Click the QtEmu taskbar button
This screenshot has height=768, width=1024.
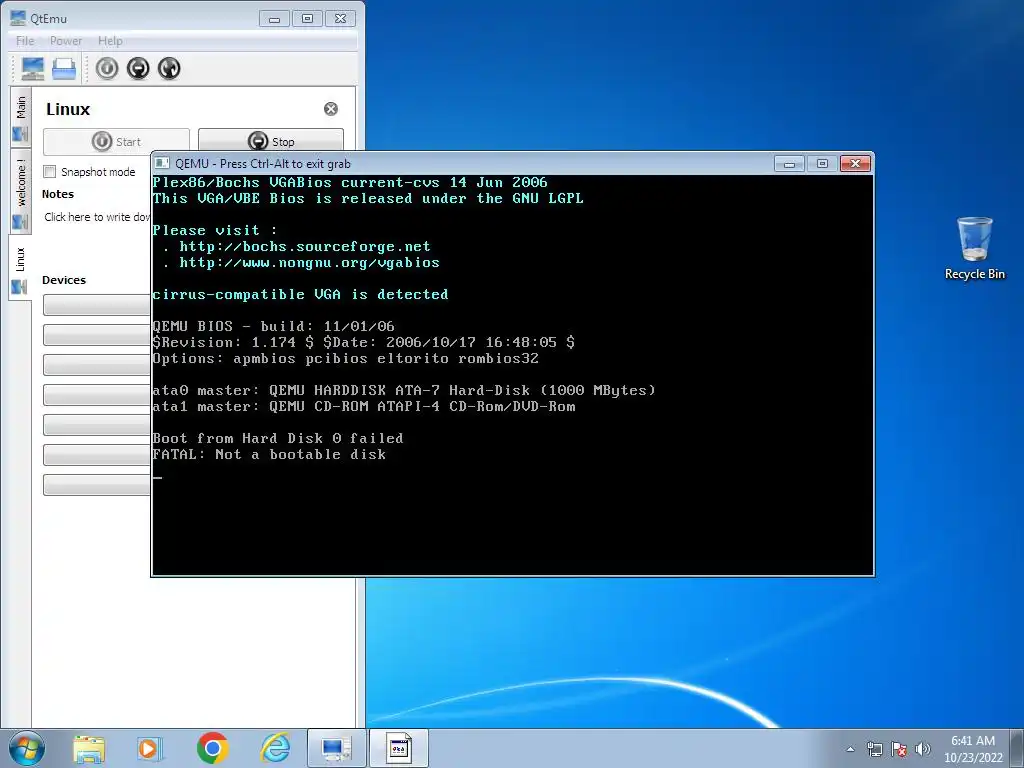[337, 748]
